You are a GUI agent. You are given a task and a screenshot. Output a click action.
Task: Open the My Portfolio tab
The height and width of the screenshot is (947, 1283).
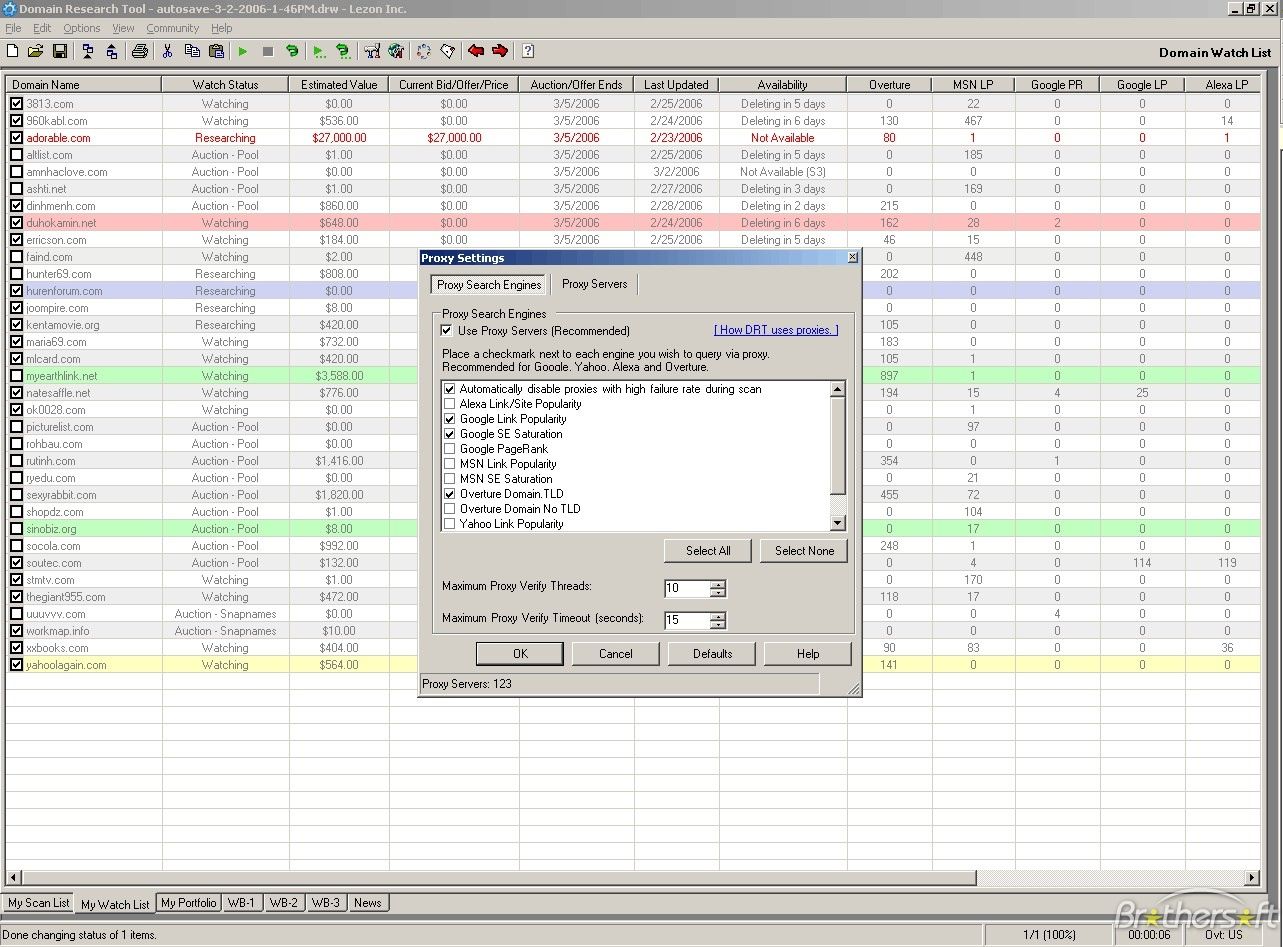(189, 903)
